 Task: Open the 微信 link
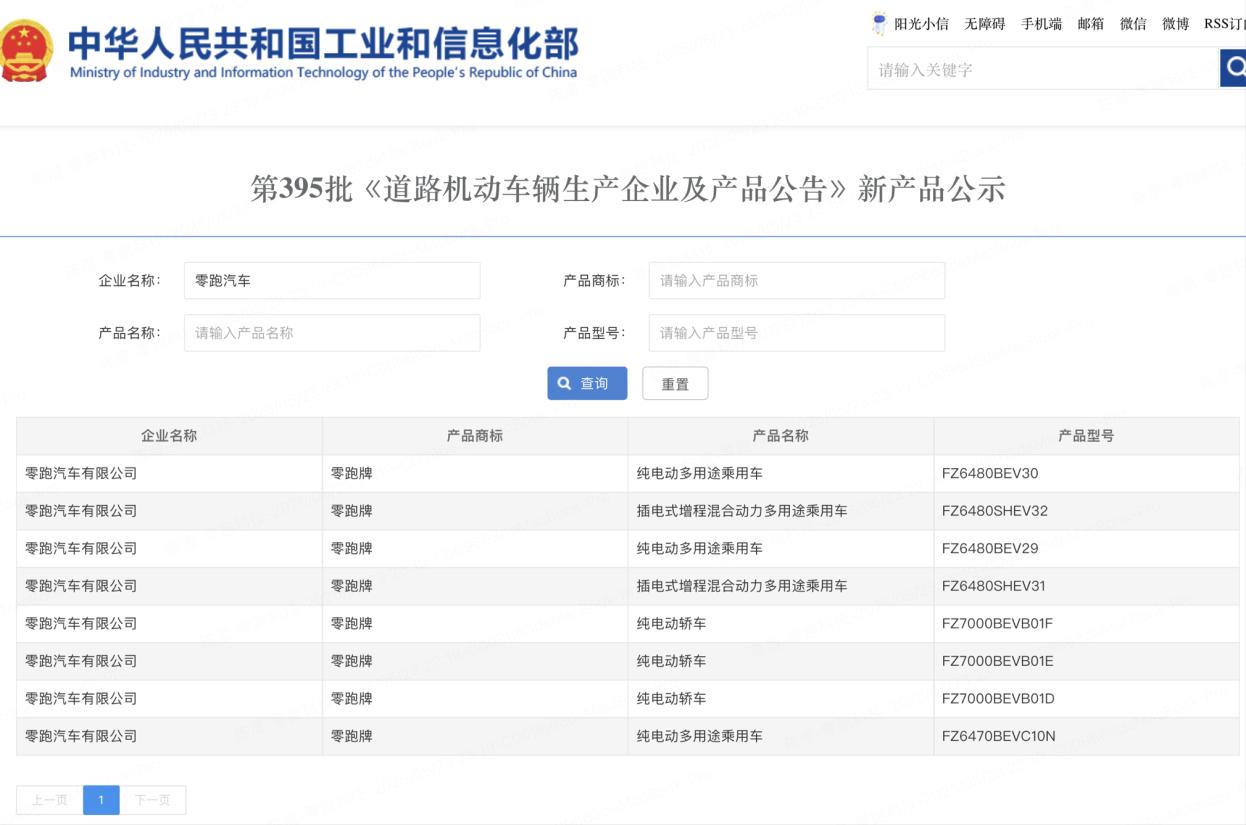1133,24
